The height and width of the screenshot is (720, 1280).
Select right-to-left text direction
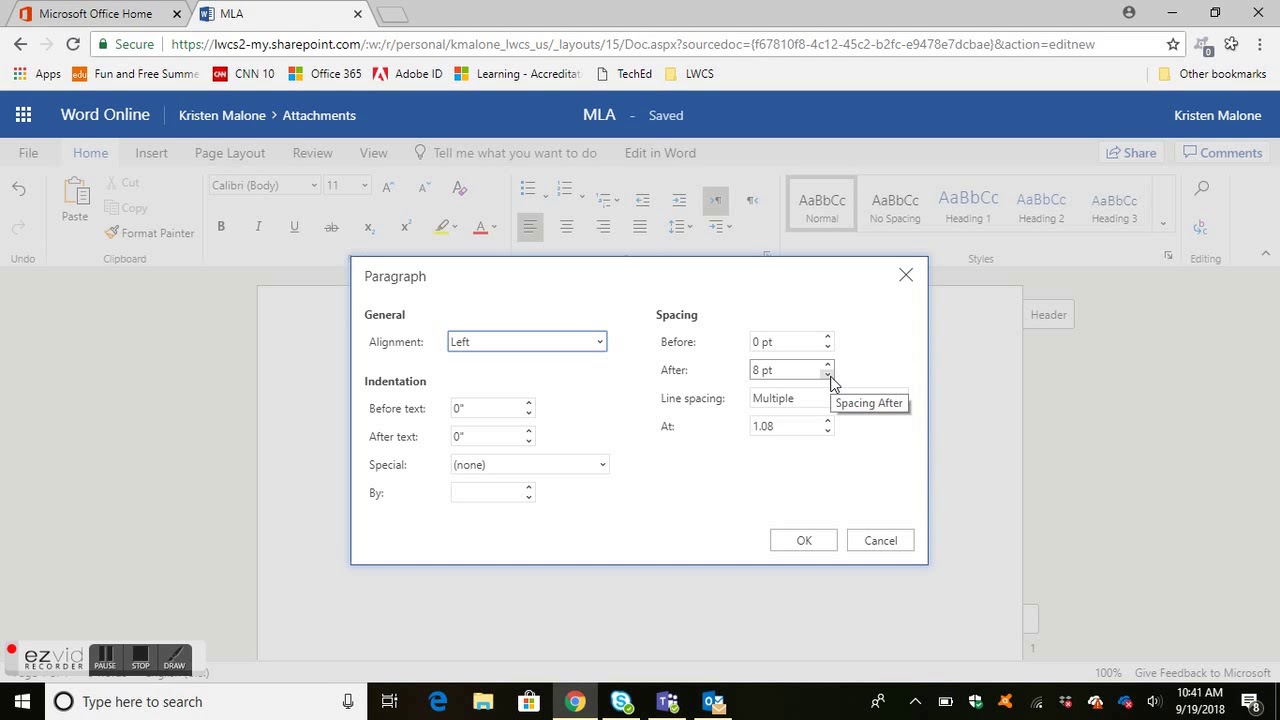752,199
